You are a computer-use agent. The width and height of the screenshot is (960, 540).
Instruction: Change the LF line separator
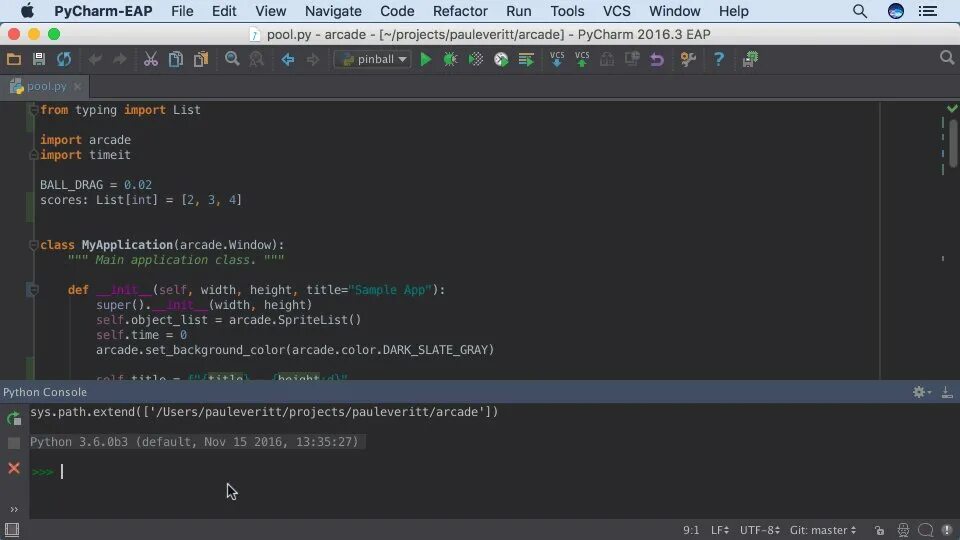tap(719, 530)
